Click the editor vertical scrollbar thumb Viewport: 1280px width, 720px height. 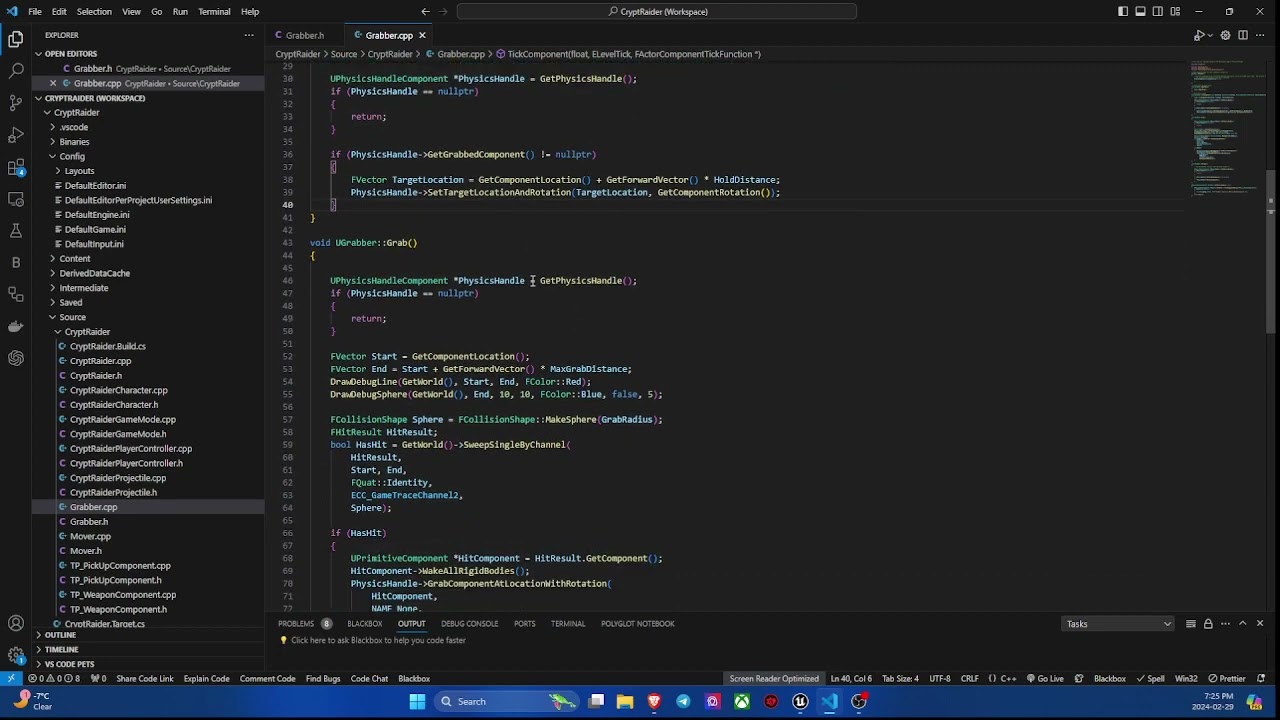(x=1271, y=252)
